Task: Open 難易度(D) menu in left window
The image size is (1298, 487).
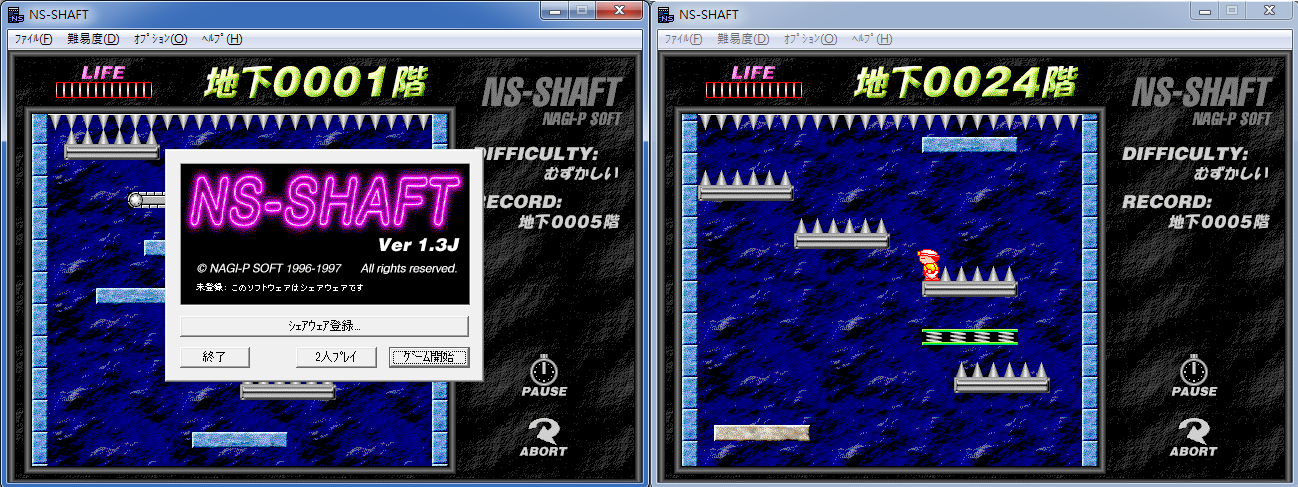Action: point(93,39)
